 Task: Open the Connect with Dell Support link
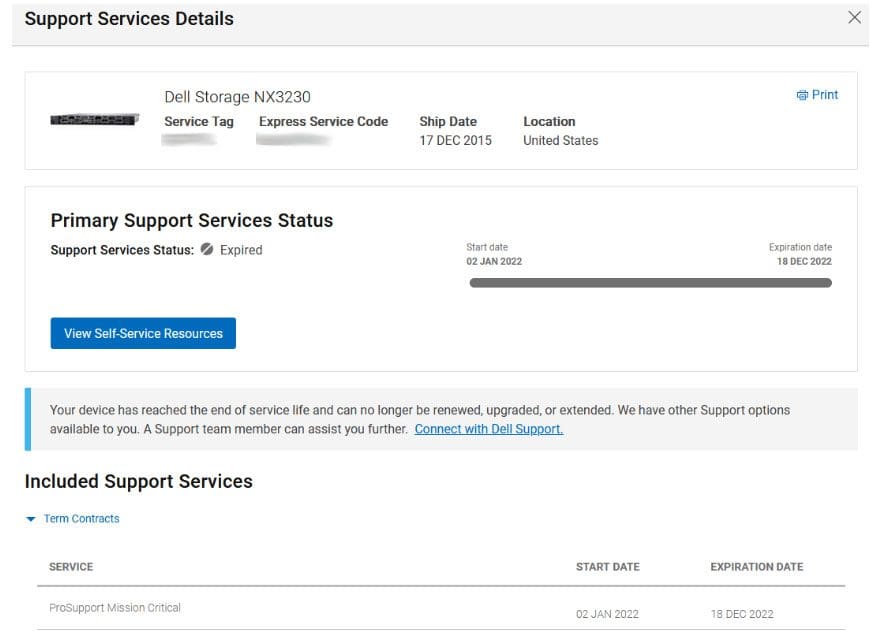(x=488, y=429)
